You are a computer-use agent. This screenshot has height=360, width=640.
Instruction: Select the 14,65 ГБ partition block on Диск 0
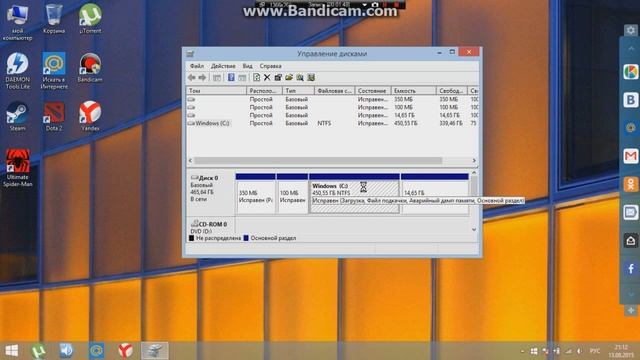pos(435,194)
